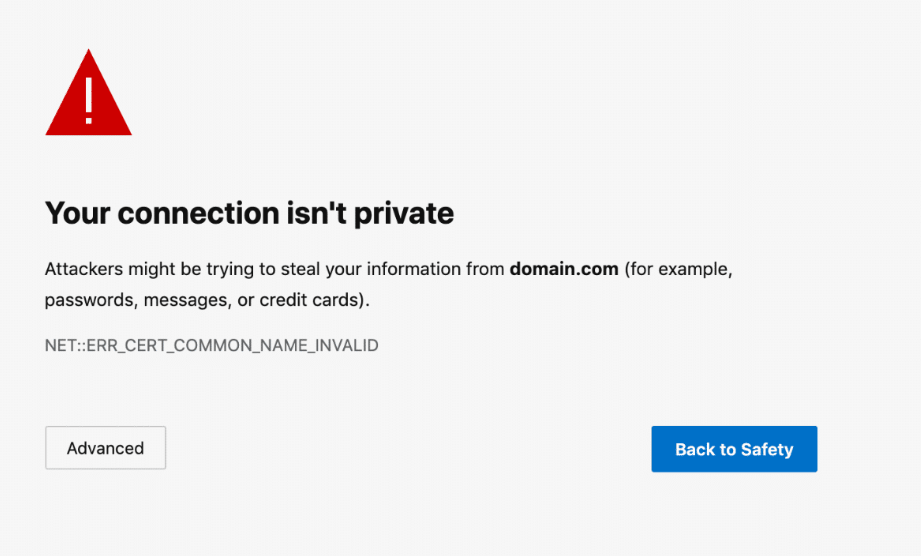The height and width of the screenshot is (556, 921).
Task: Click the word "steal" in the warning text
Action: (x=307, y=269)
